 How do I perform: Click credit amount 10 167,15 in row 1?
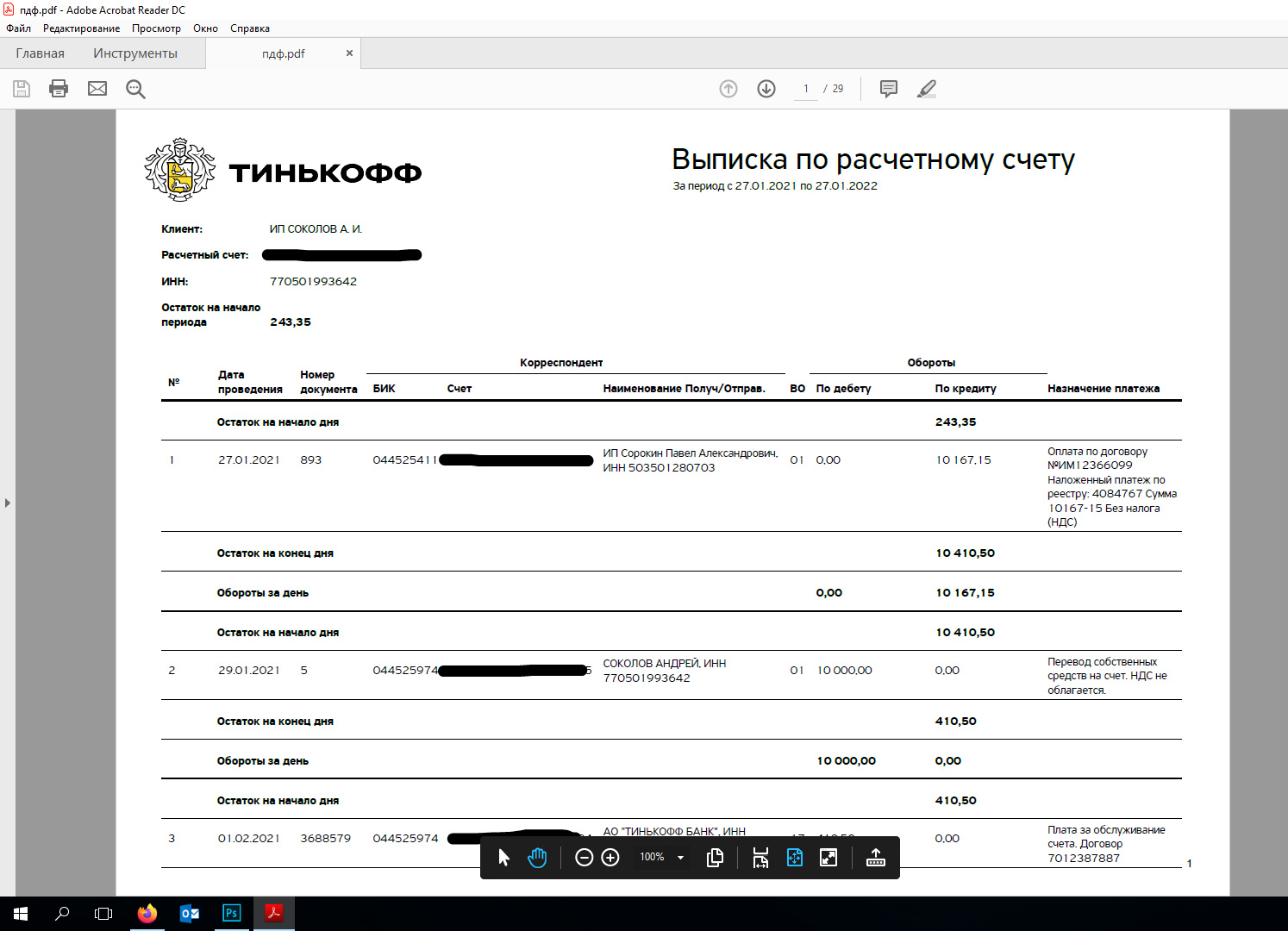pos(964,460)
